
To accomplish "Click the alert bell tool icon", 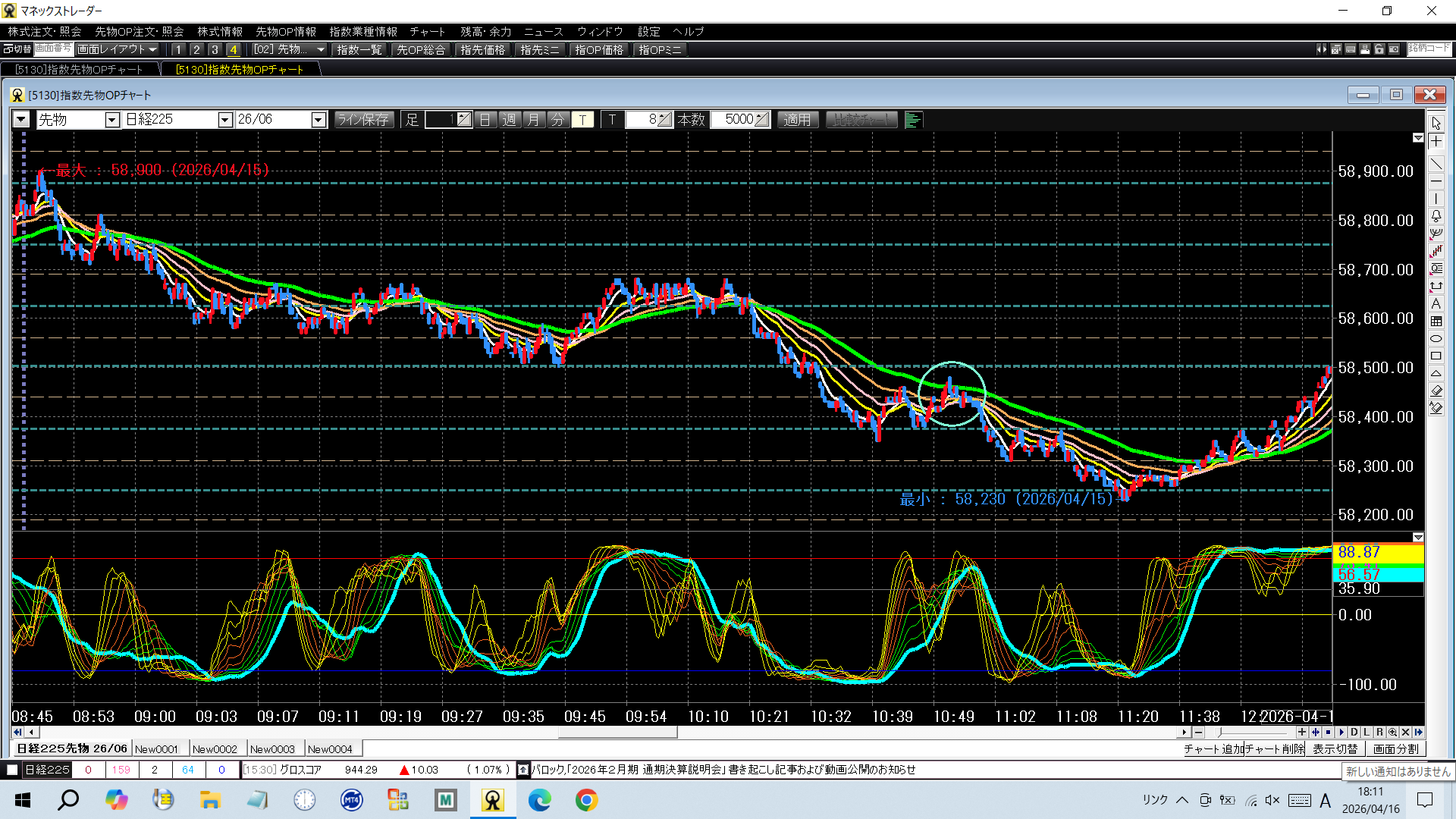I will pos(1436,217).
